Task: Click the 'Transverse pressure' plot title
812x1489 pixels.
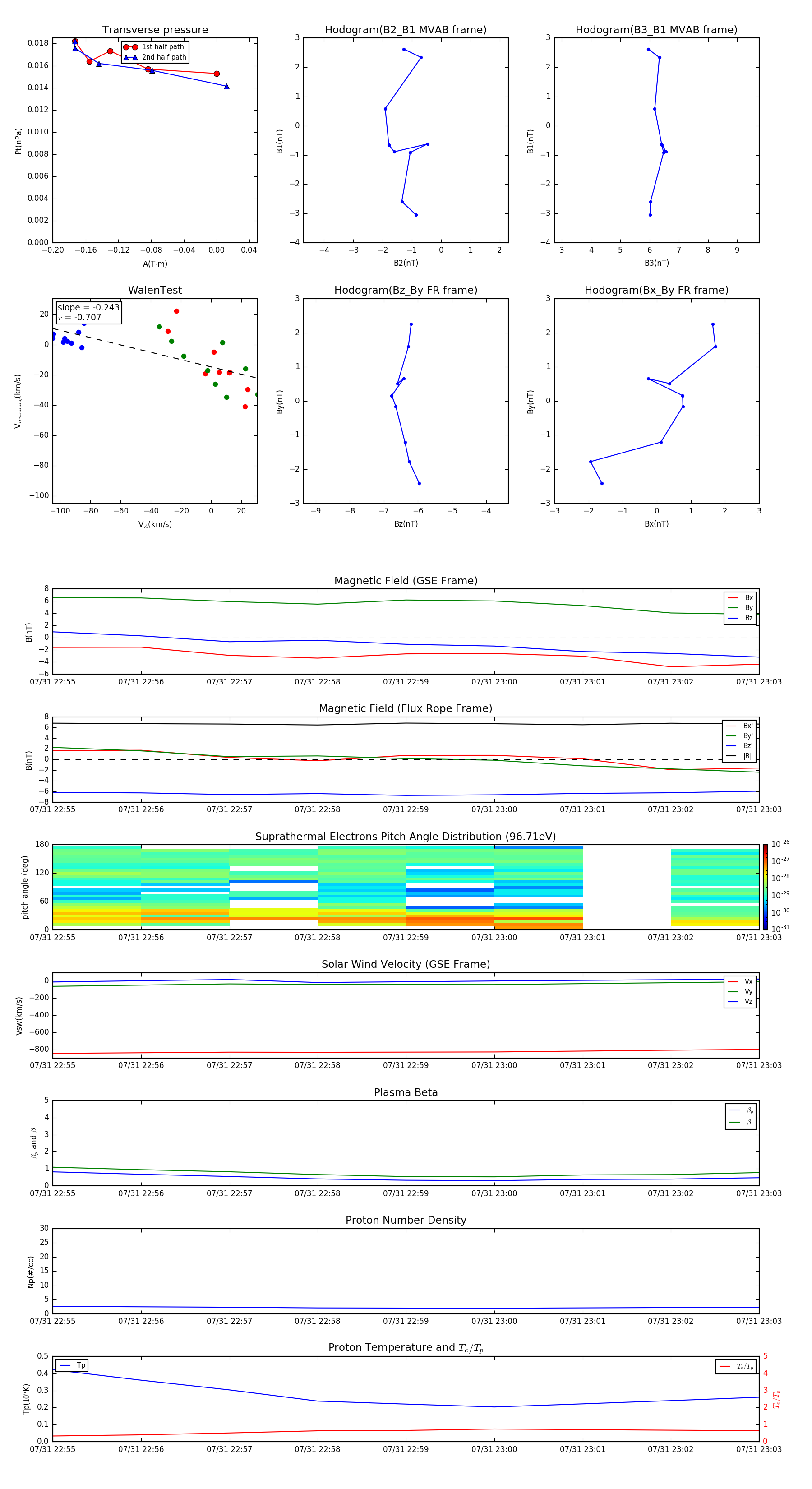Action: 155,30
